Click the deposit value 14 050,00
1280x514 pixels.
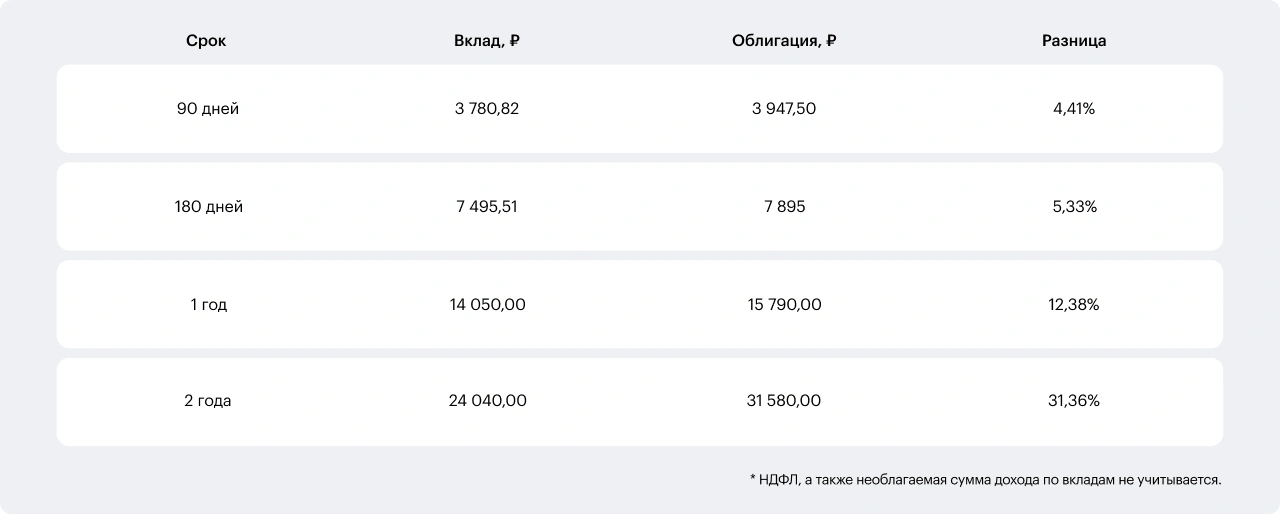click(x=487, y=305)
